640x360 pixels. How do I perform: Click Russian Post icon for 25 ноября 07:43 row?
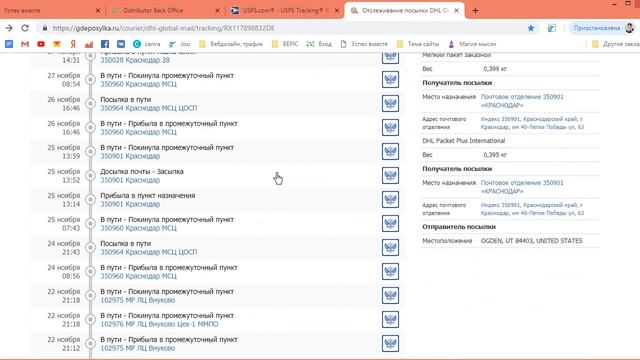390,224
